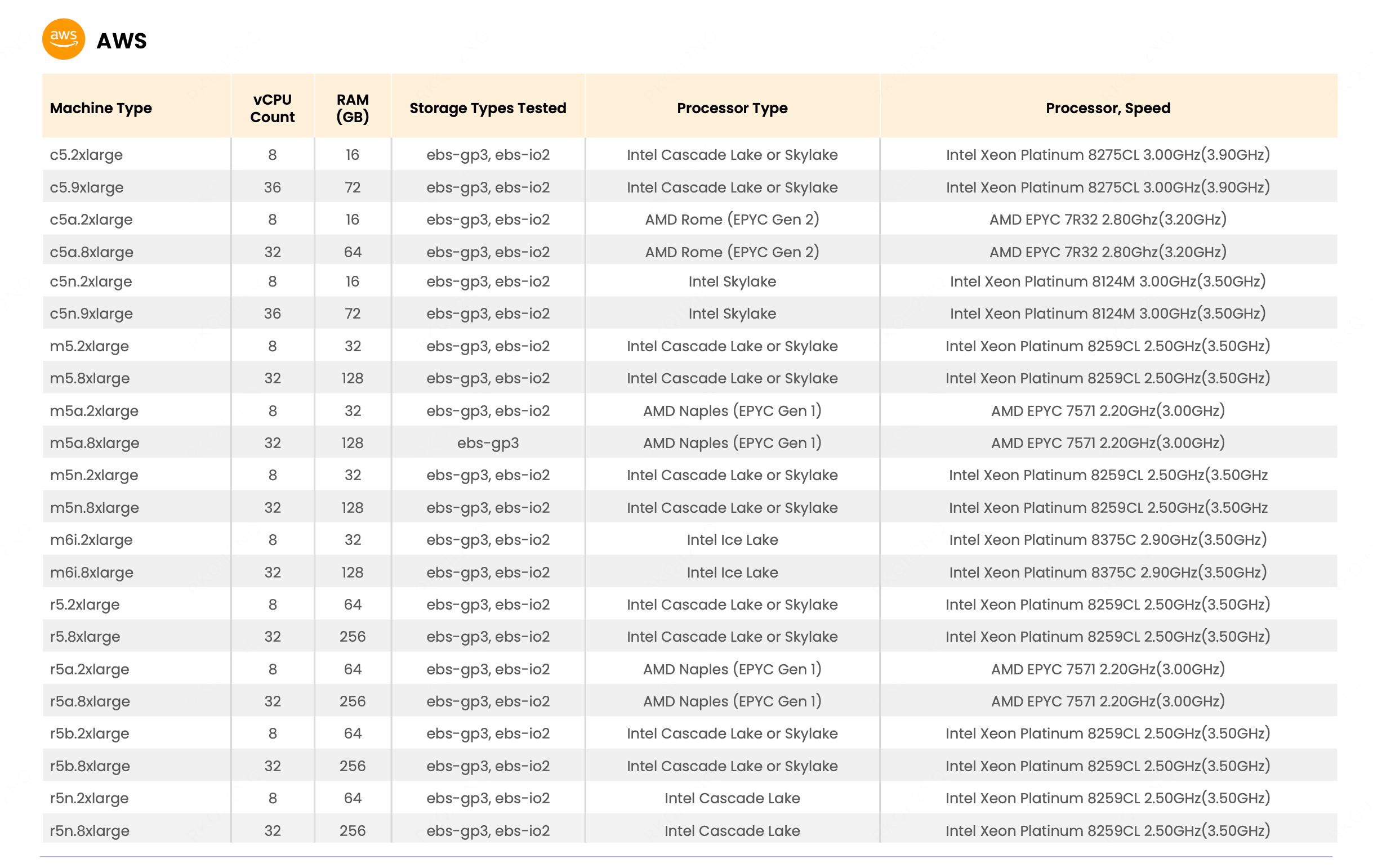The width and height of the screenshot is (1373, 868).
Task: Select the c5.9xlarge vCPU count 36
Action: click(272, 187)
